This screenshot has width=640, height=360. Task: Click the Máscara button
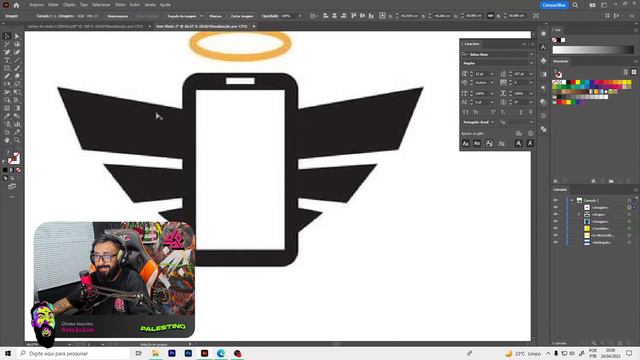tap(216, 16)
